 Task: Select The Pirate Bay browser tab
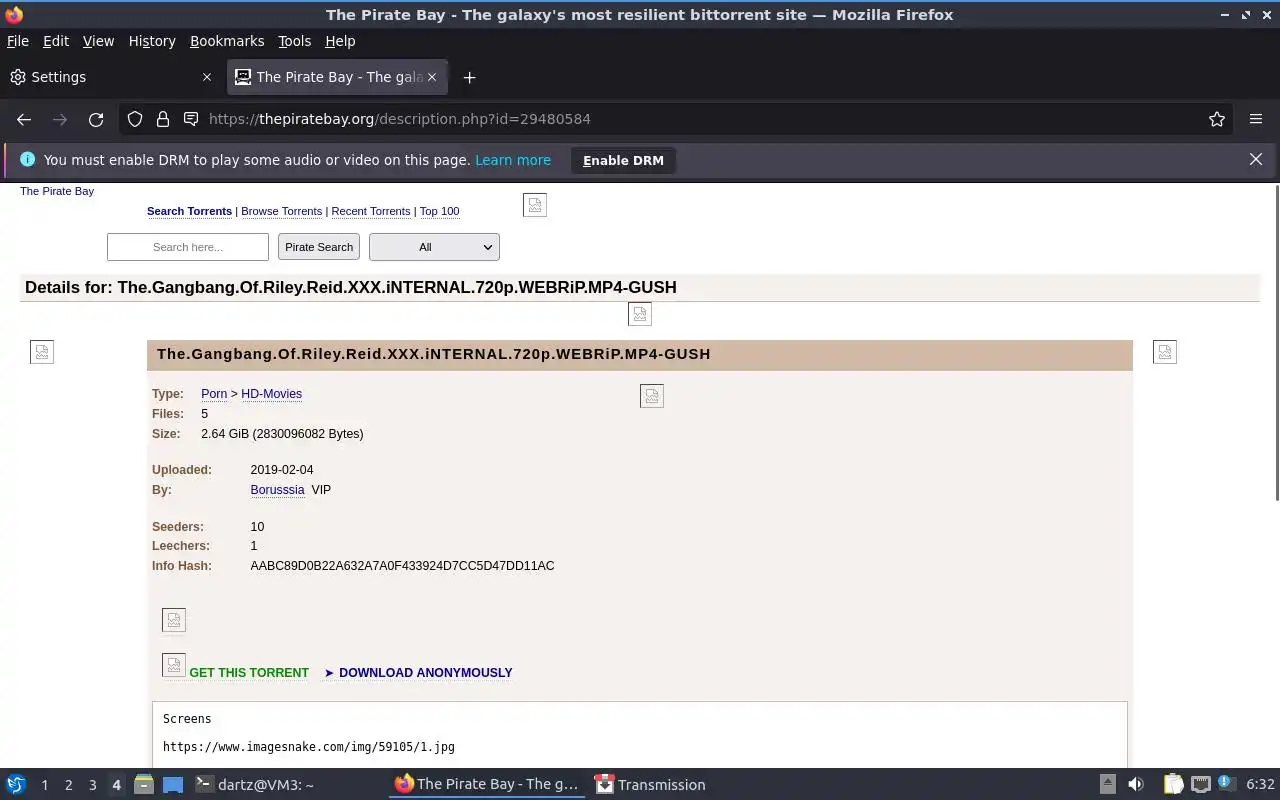(337, 77)
